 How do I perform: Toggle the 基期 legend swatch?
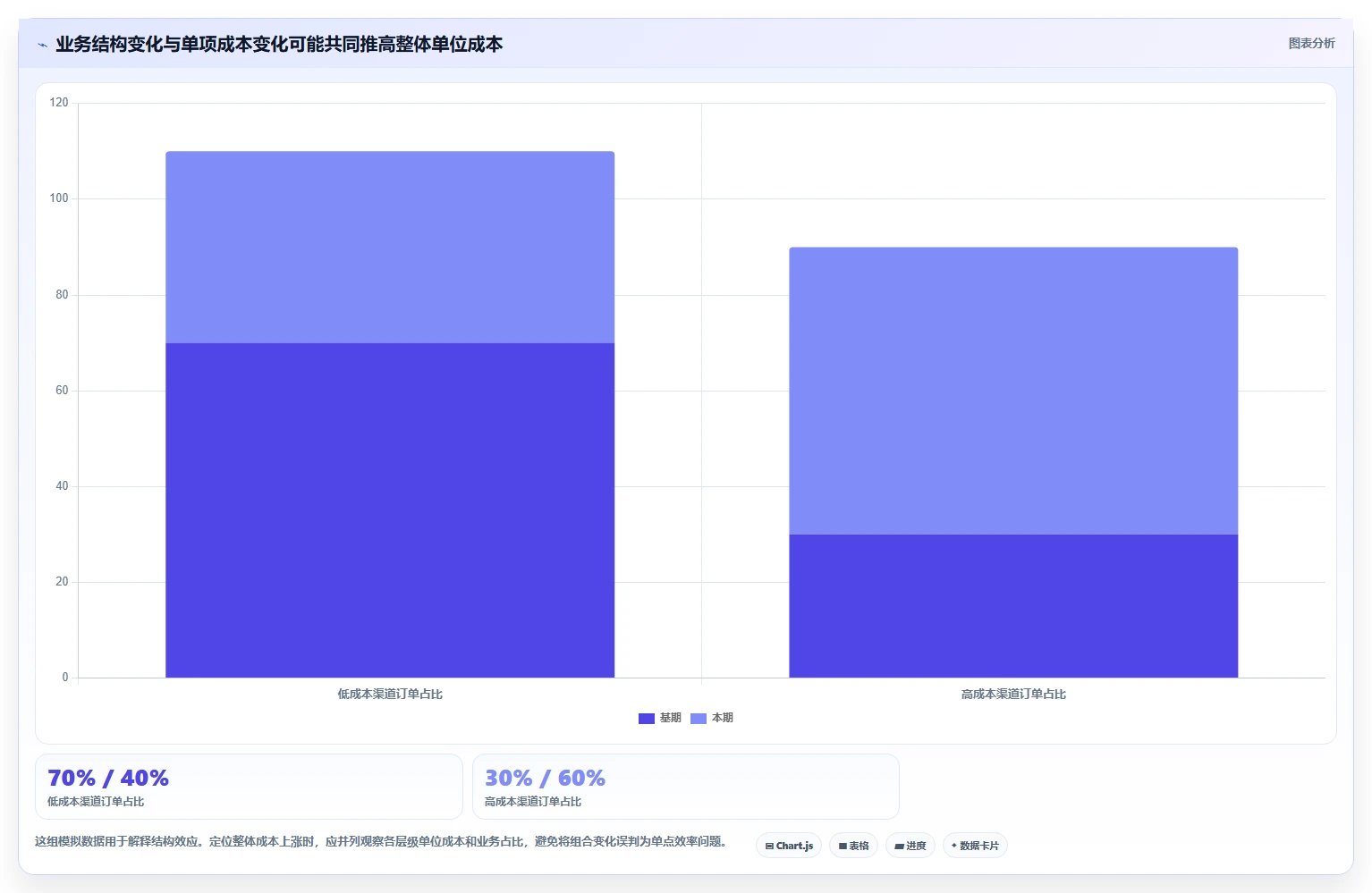647,719
